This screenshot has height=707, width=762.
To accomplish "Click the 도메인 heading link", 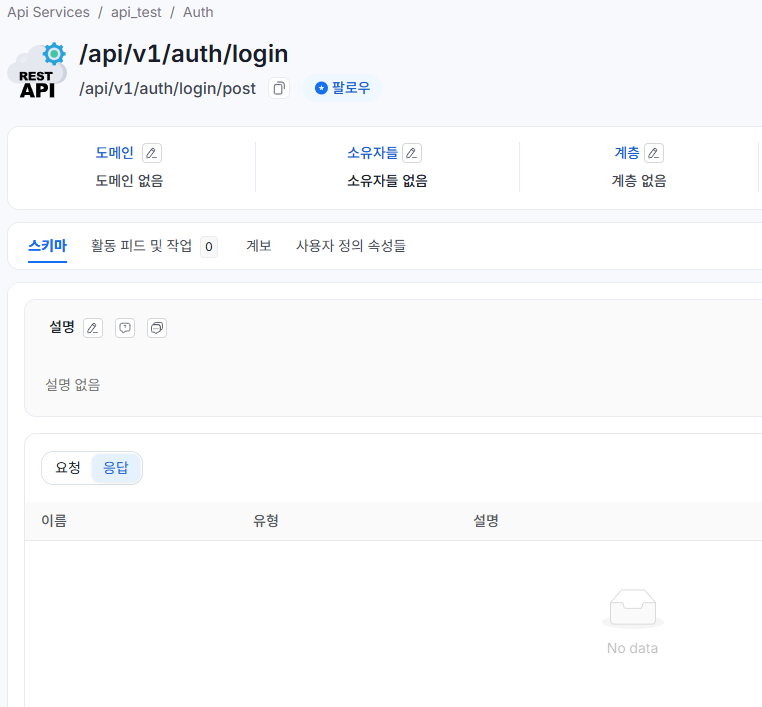I will [115, 153].
